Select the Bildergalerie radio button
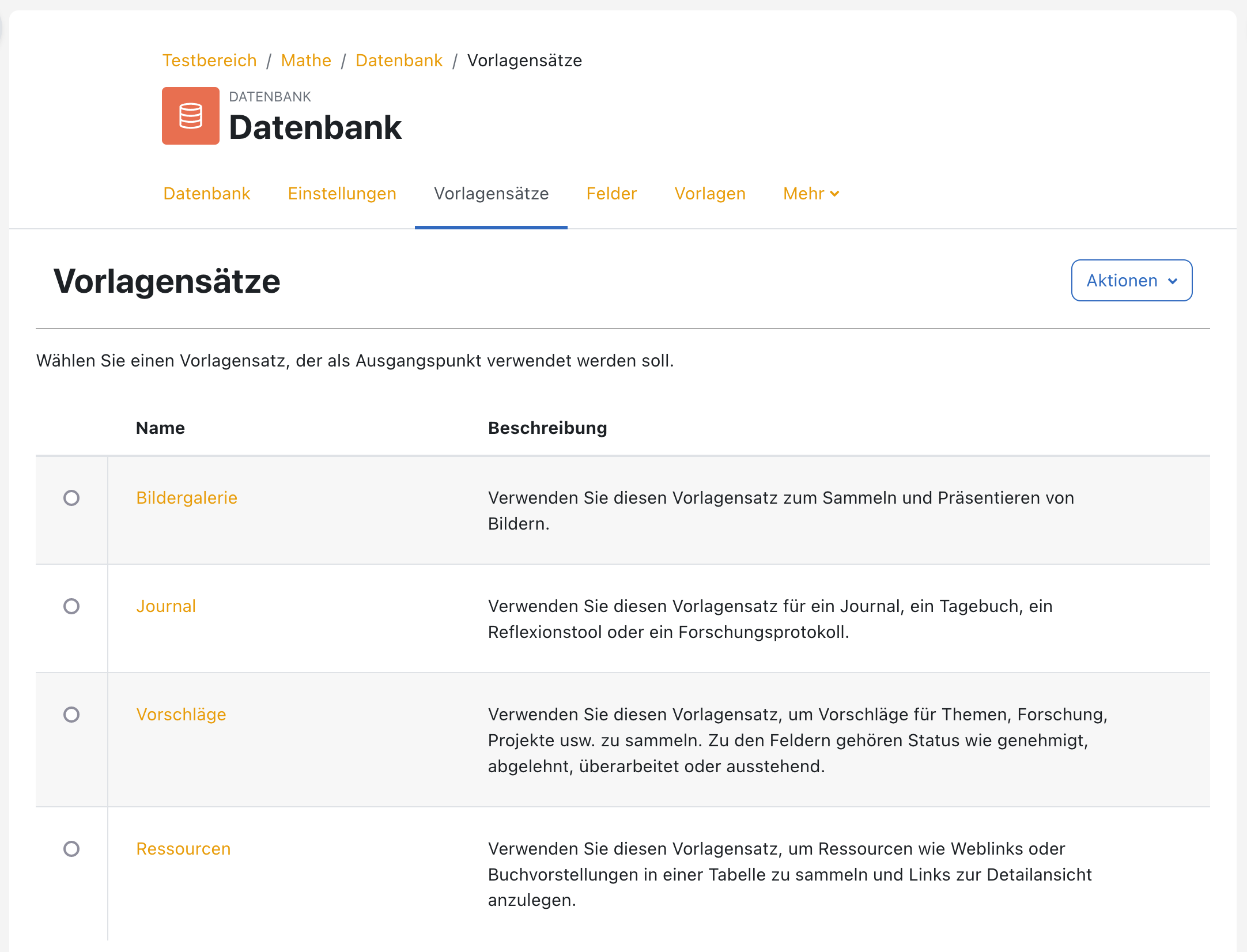Viewport: 1247px width, 952px height. click(71, 499)
